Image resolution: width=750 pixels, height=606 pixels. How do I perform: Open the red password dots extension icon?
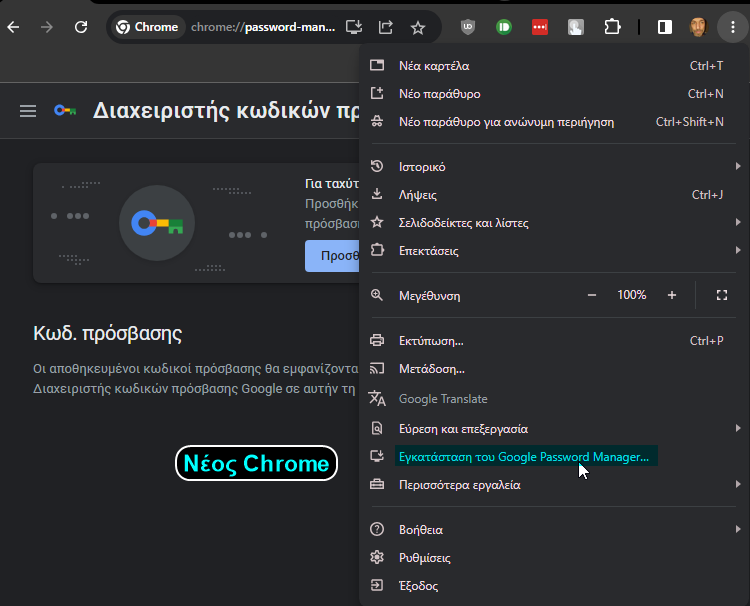[540, 27]
